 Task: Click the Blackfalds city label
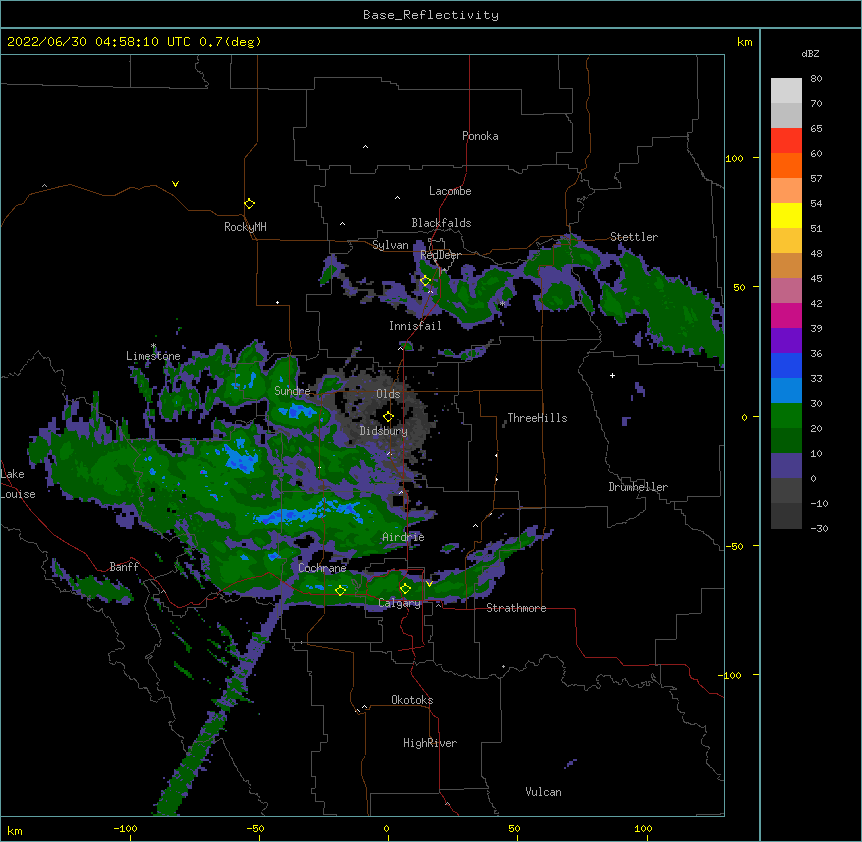tap(441, 223)
